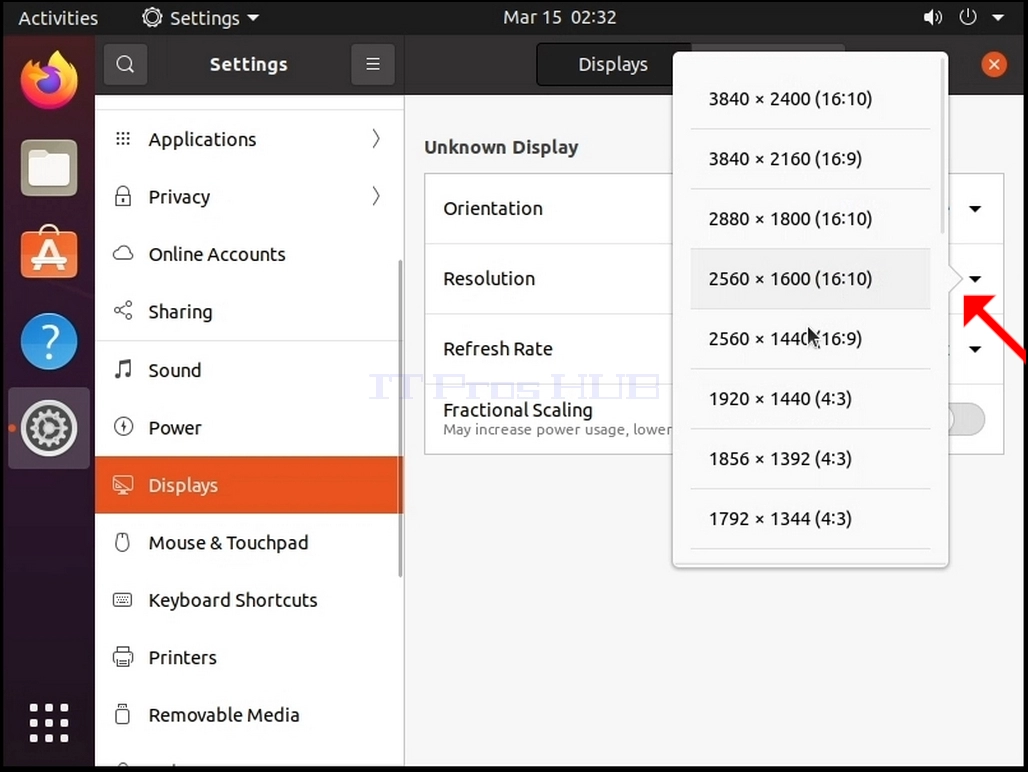Select 2880 × 1800 (16:10) resolution
Screen dimensions: 1028x772
pos(810,219)
